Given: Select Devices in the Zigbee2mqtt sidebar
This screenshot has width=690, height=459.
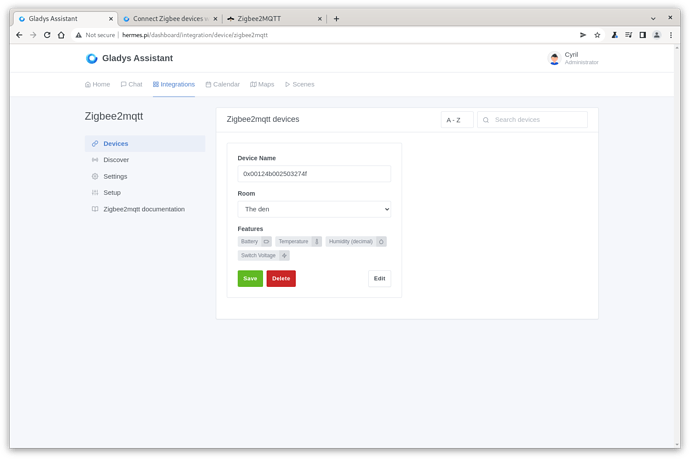Looking at the screenshot, I should tap(145, 143).
